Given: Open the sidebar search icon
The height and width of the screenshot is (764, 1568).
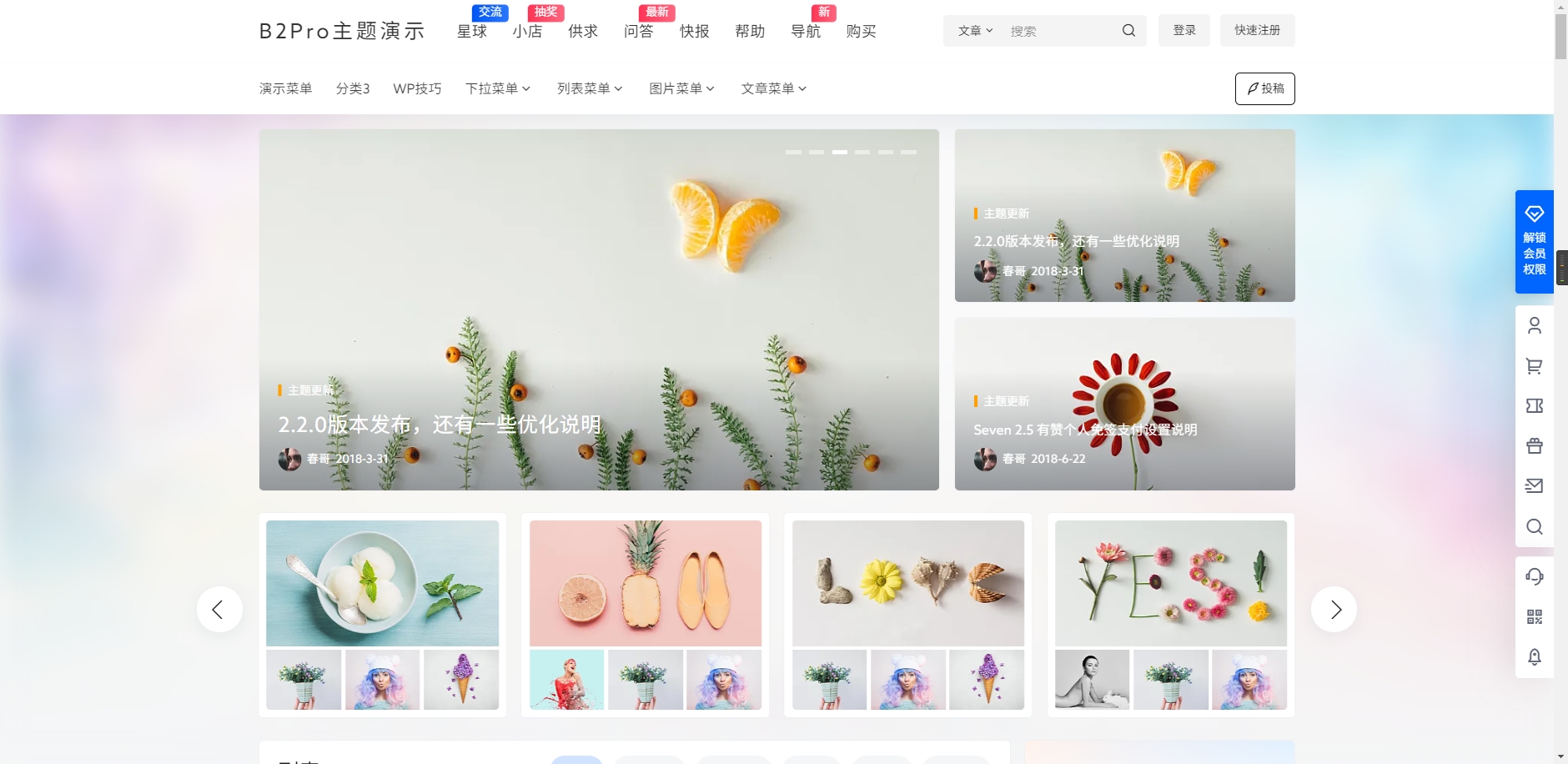Looking at the screenshot, I should point(1535,526).
